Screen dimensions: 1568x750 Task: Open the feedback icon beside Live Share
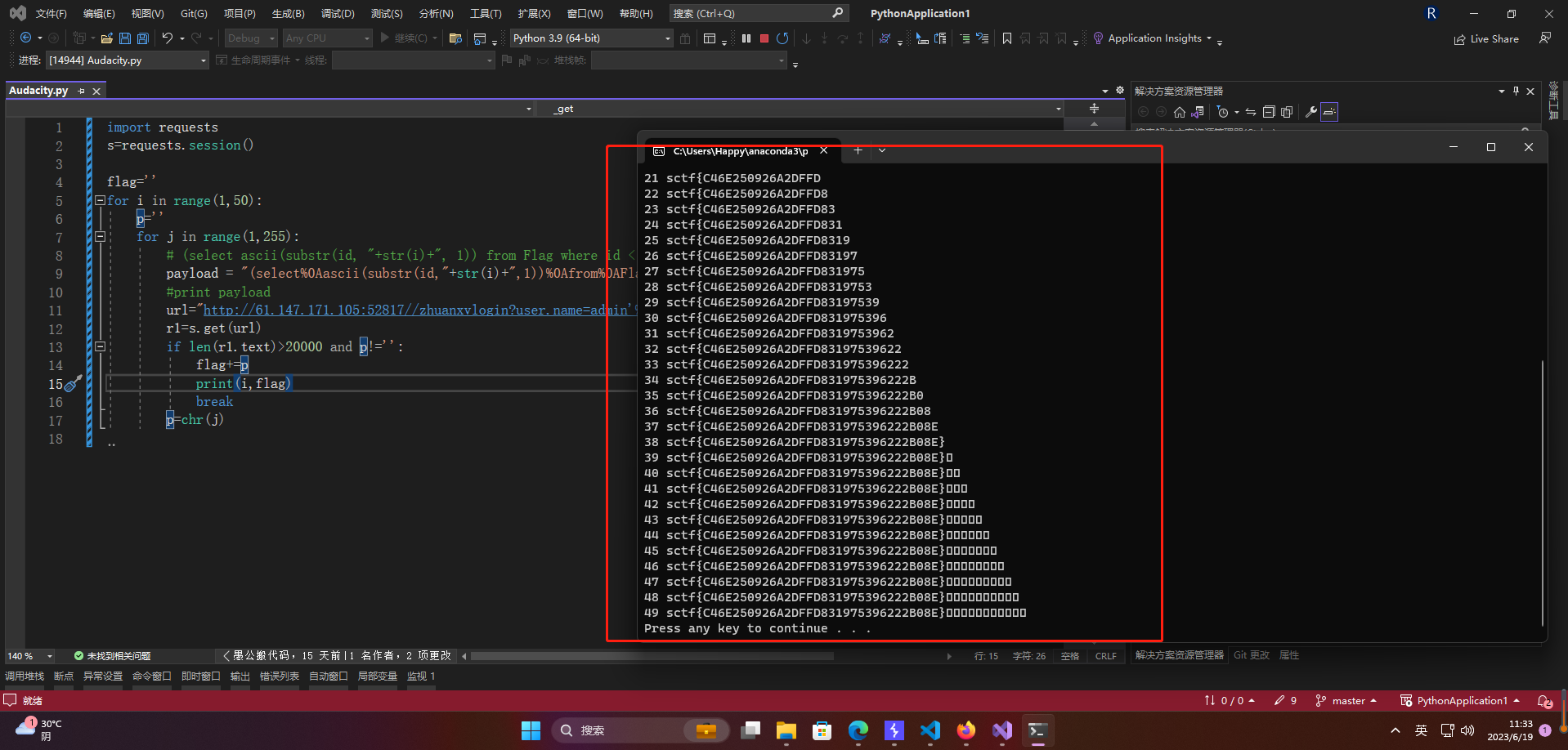(1545, 38)
